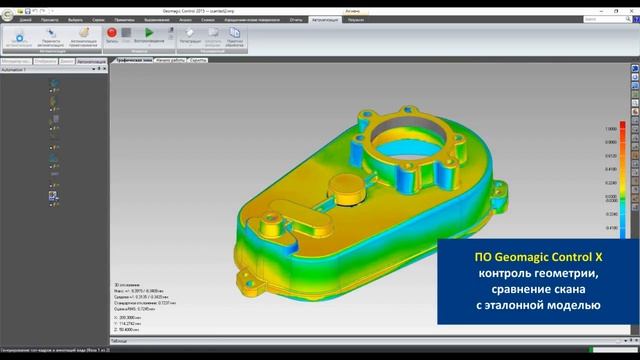This screenshot has width=640, height=360.
Task: Click the second icon in right vertical toolbar
Action: [x=635, y=77]
